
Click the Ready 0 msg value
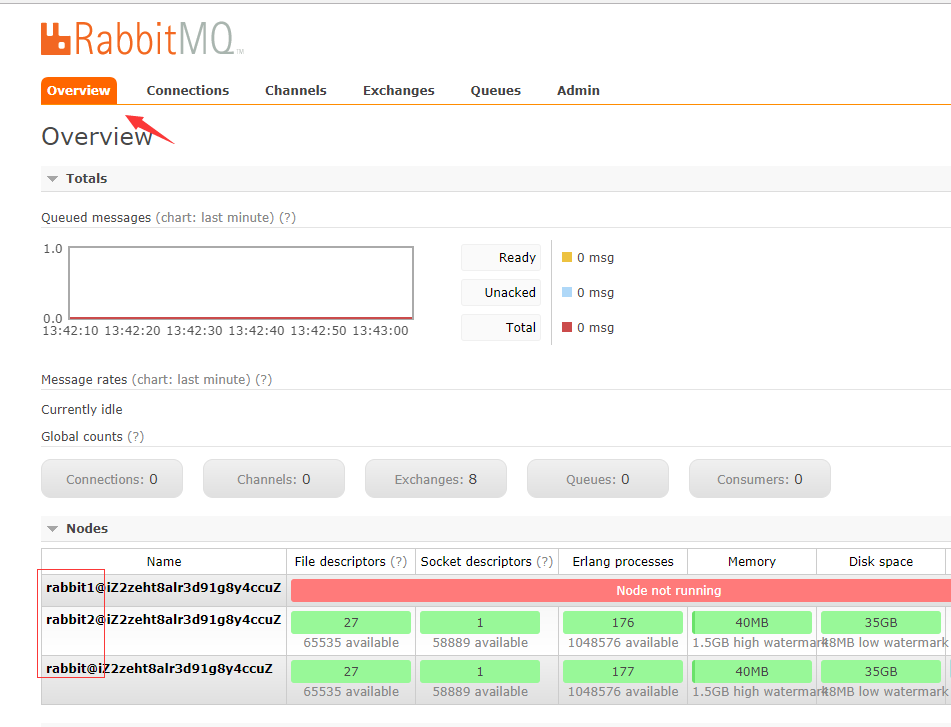[596, 258]
